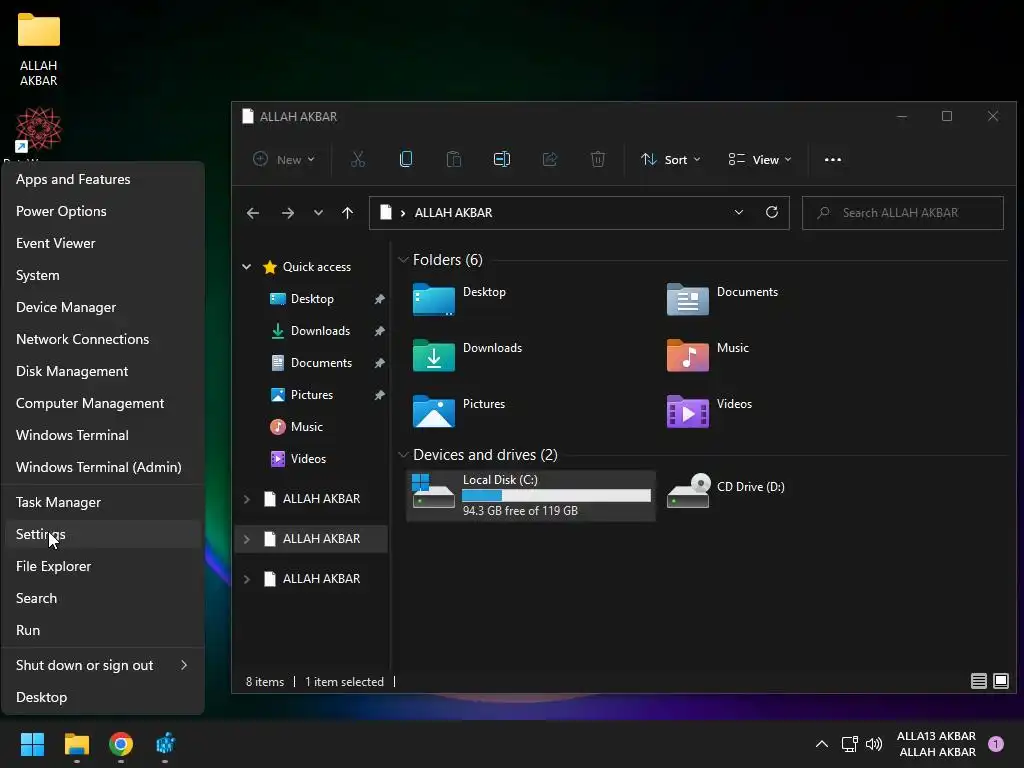Viewport: 1024px width, 768px height.
Task: Click Network Connections menu entry
Action: point(103,339)
